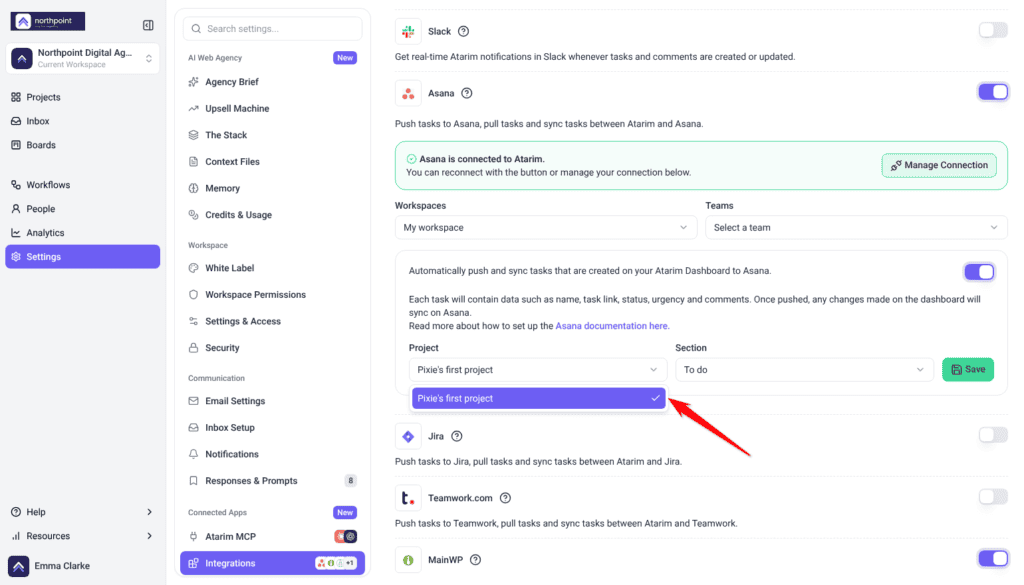Screen dimensions: 1024x585
Task: Open the Teams Select a team dropdown
Action: click(x=856, y=228)
